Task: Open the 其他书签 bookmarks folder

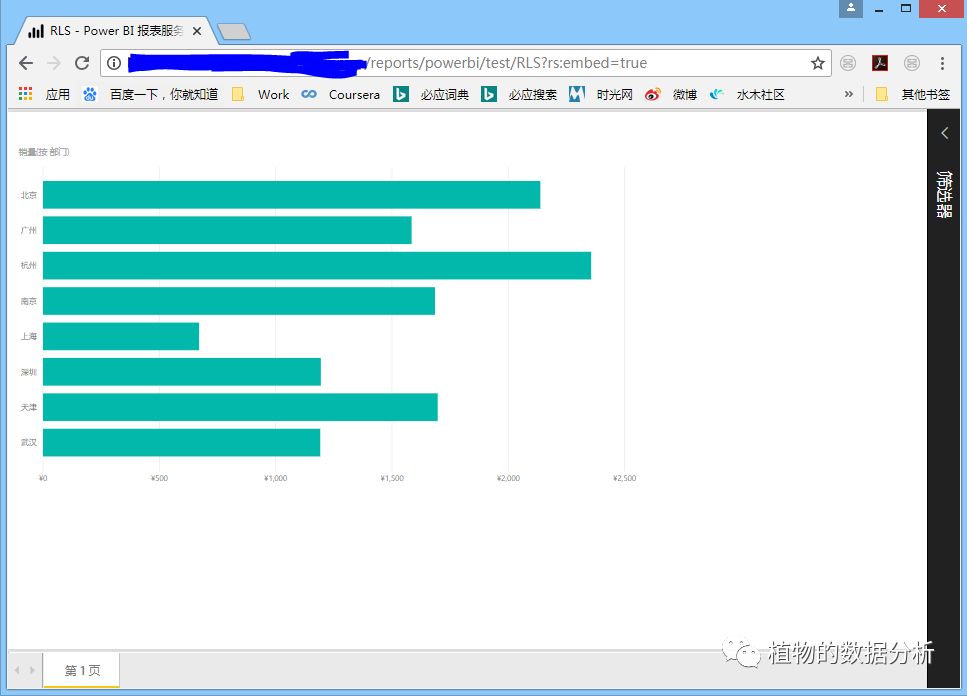Action: [914, 94]
